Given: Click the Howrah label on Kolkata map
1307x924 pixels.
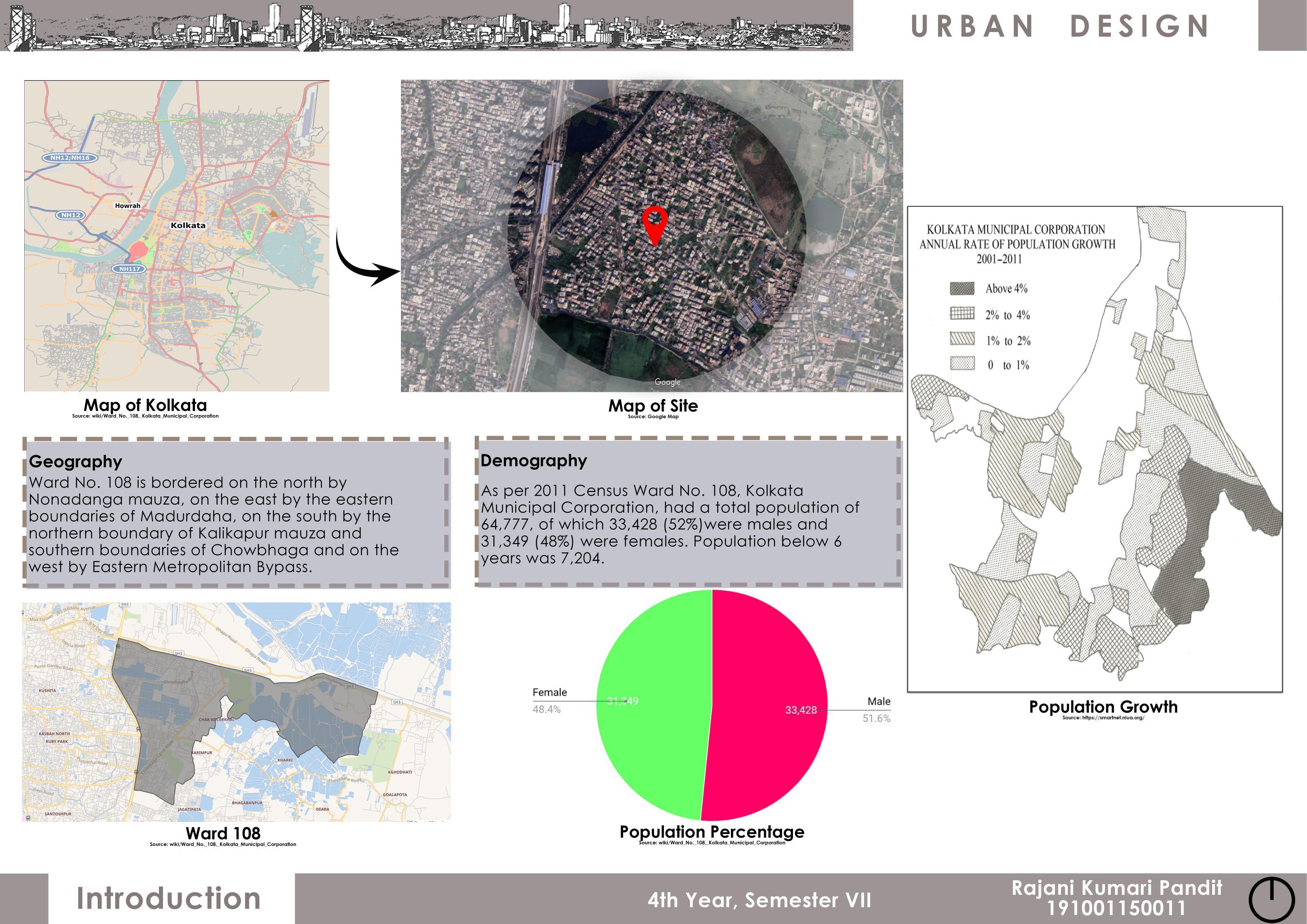Looking at the screenshot, I should [128, 206].
